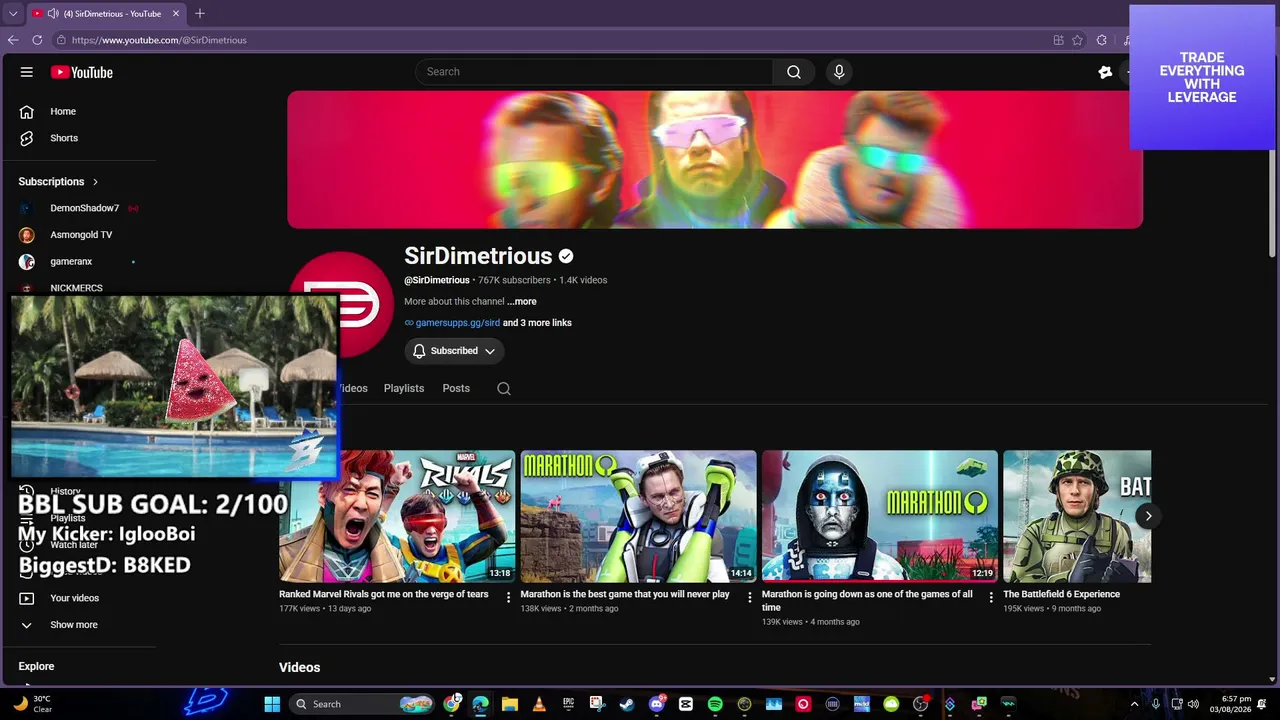Open the SirDimetrious channel banner image
This screenshot has height=720, width=1280.
715,160
